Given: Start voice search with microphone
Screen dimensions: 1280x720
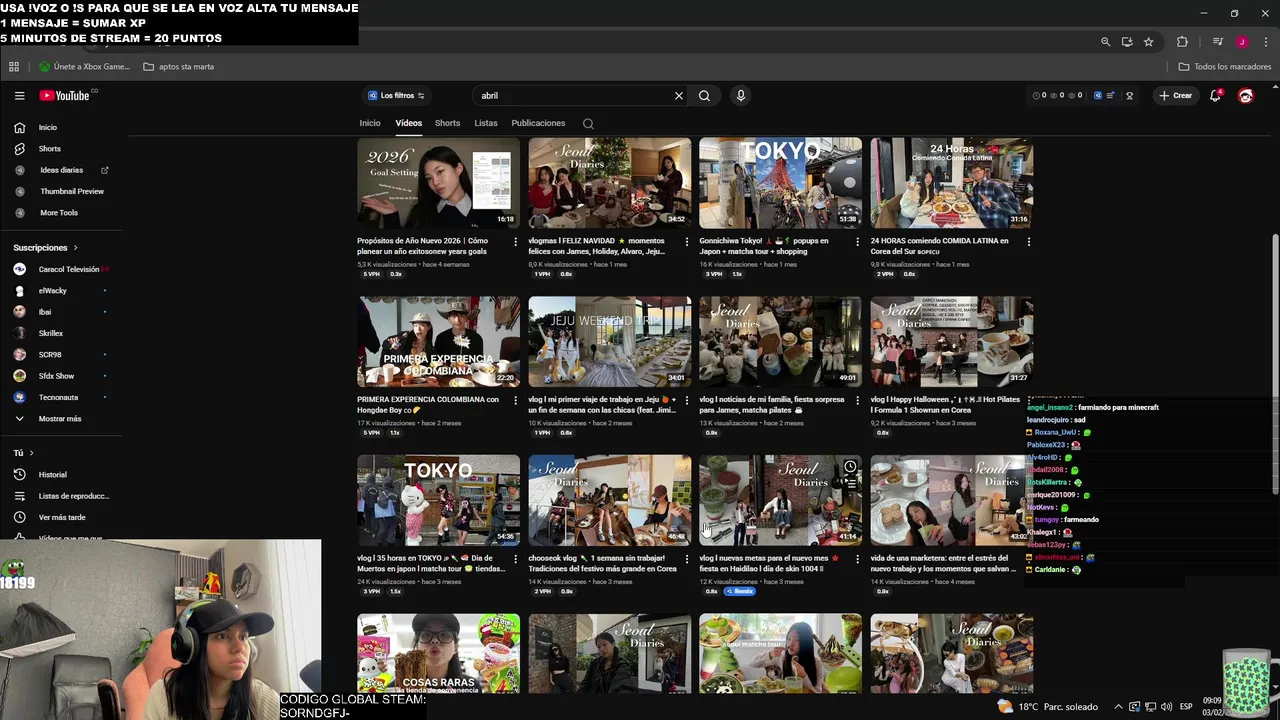Looking at the screenshot, I should pos(740,96).
